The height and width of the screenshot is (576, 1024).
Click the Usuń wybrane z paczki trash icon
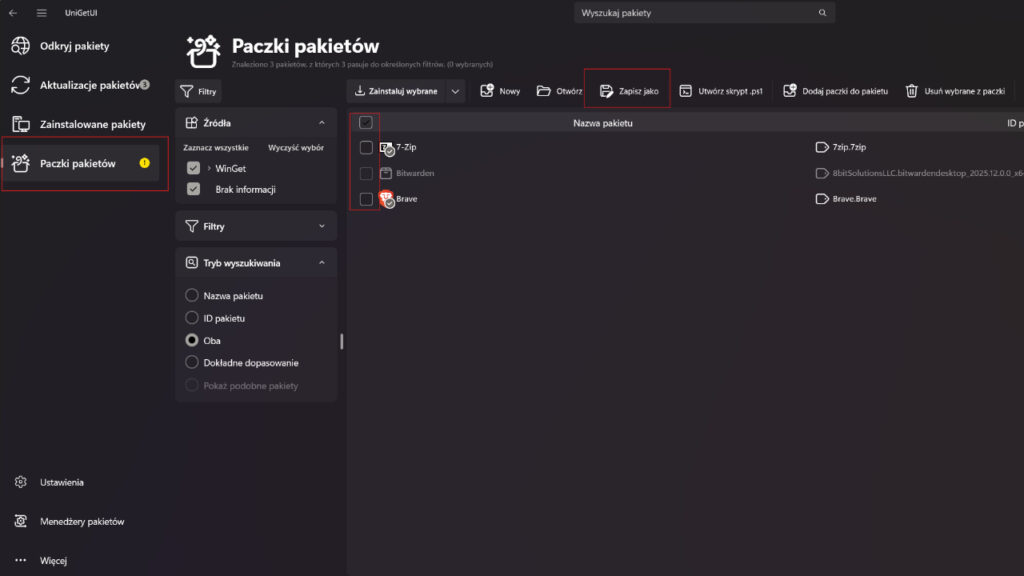point(912,89)
